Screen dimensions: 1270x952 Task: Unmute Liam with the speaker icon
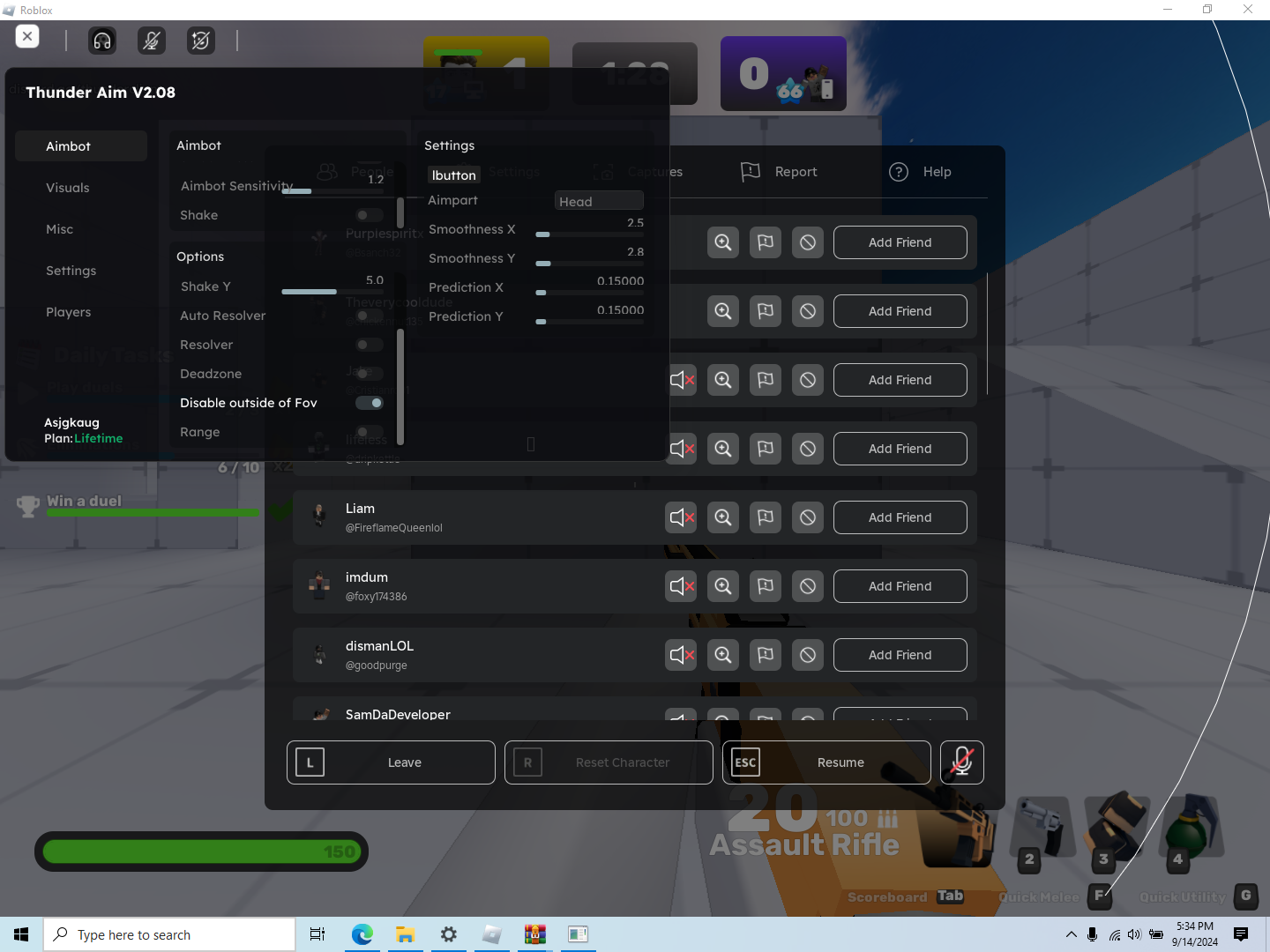coord(681,517)
